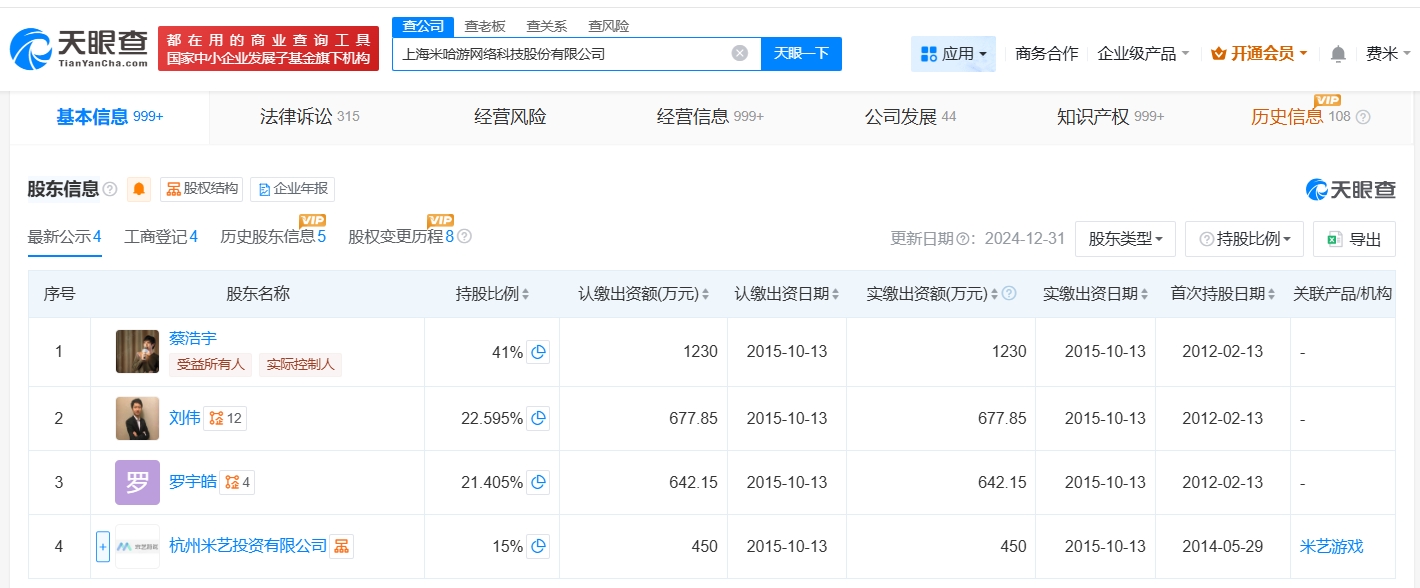Open the 持股比例 dropdown filter
This screenshot has height=588, width=1420.
click(x=1244, y=239)
